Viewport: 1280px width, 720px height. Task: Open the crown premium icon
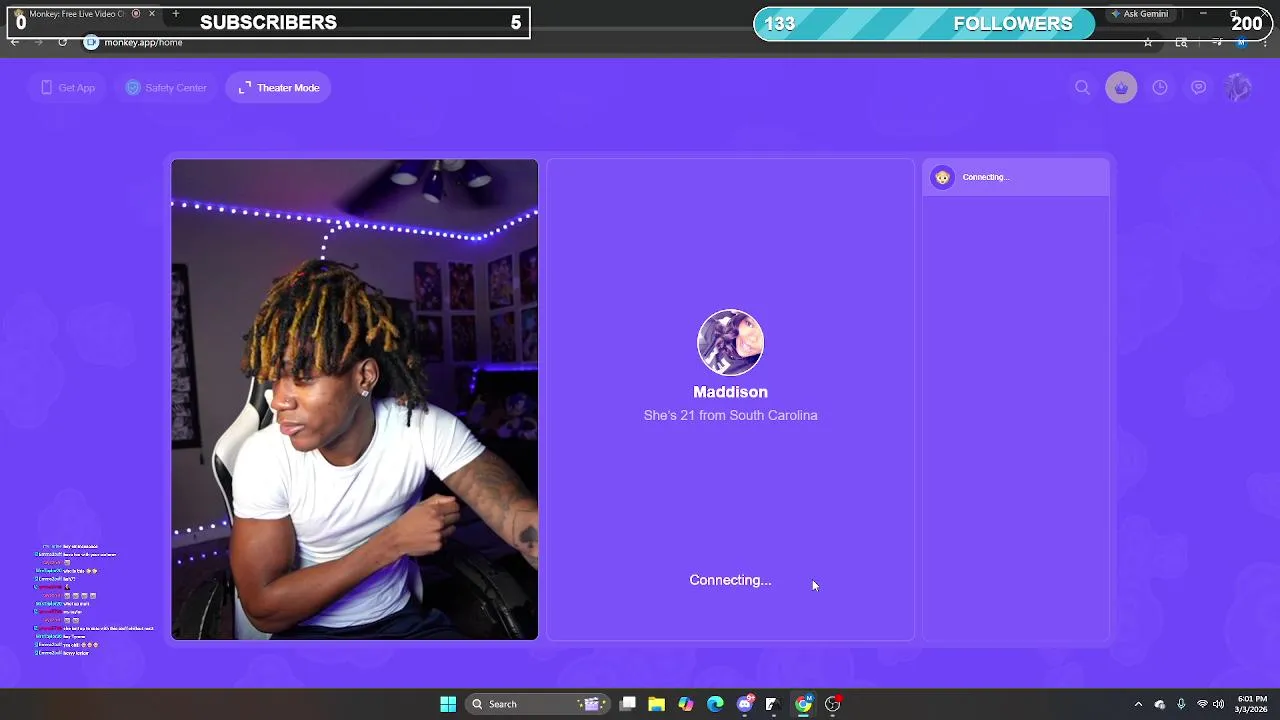tap(1121, 88)
